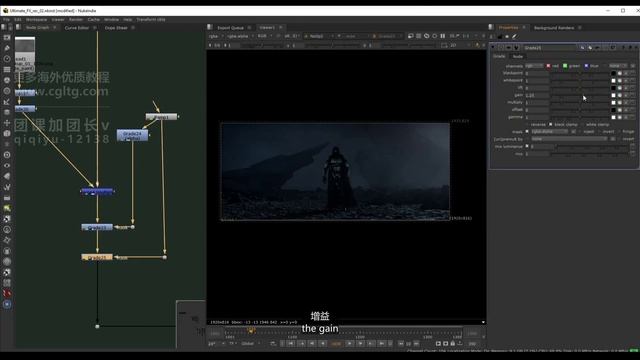Click the blackpoint black color swatch

pyautogui.click(x=613, y=73)
